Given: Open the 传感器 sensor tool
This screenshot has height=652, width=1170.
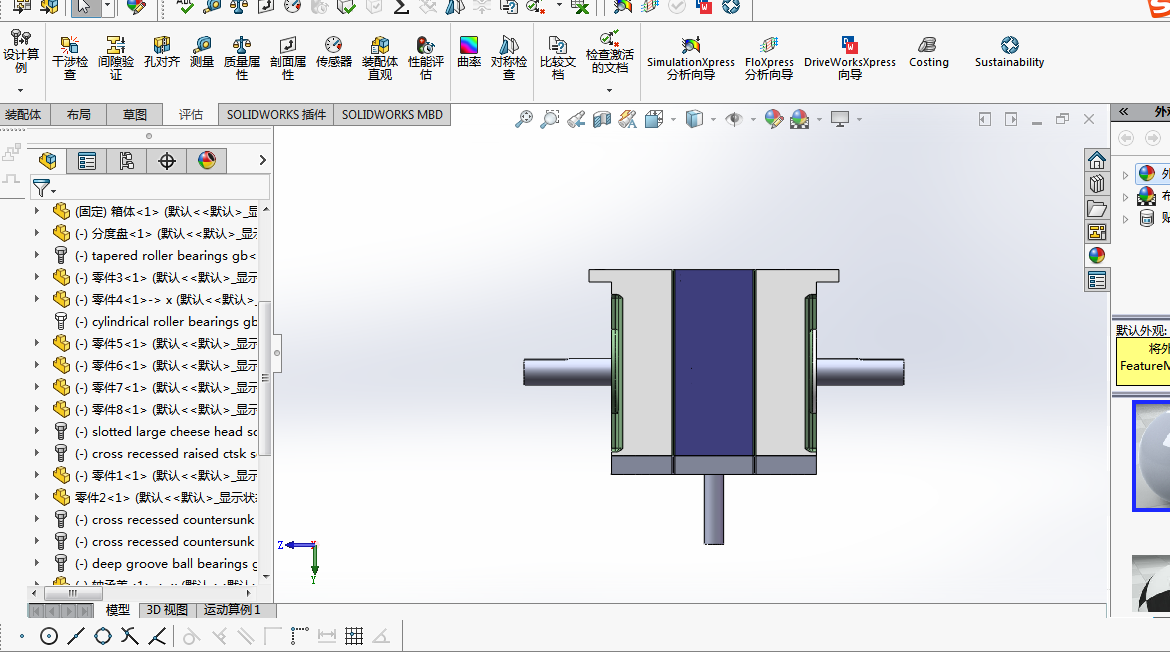Looking at the screenshot, I should (333, 52).
